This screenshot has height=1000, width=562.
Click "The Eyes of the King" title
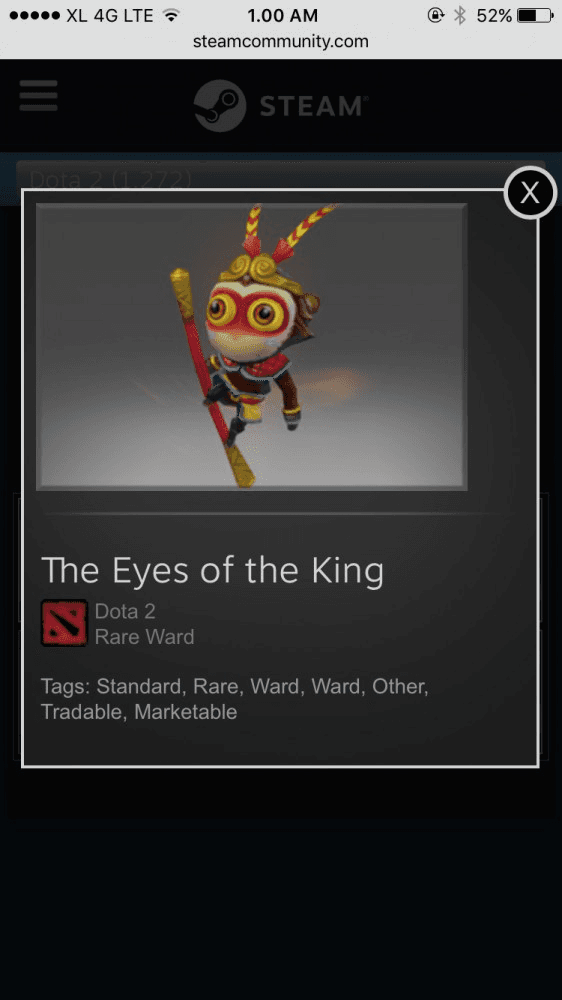[x=212, y=571]
